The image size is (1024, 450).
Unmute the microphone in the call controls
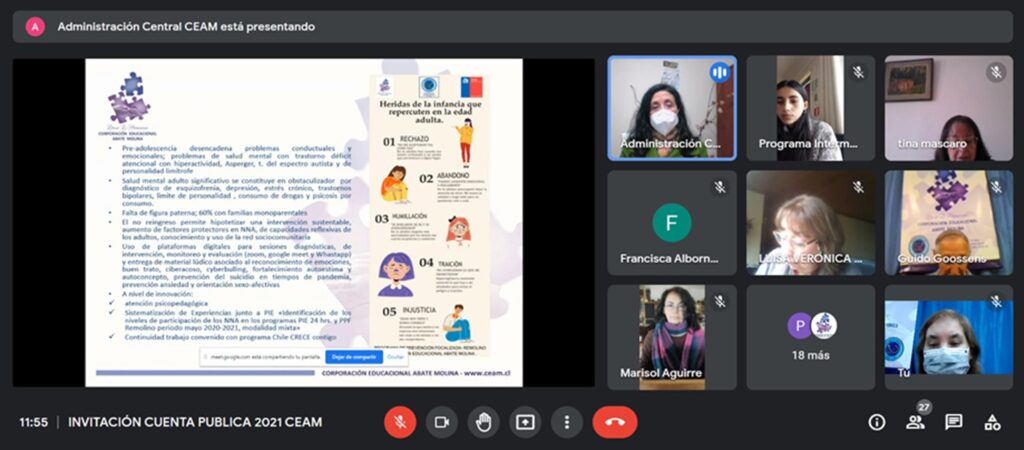tap(400, 422)
